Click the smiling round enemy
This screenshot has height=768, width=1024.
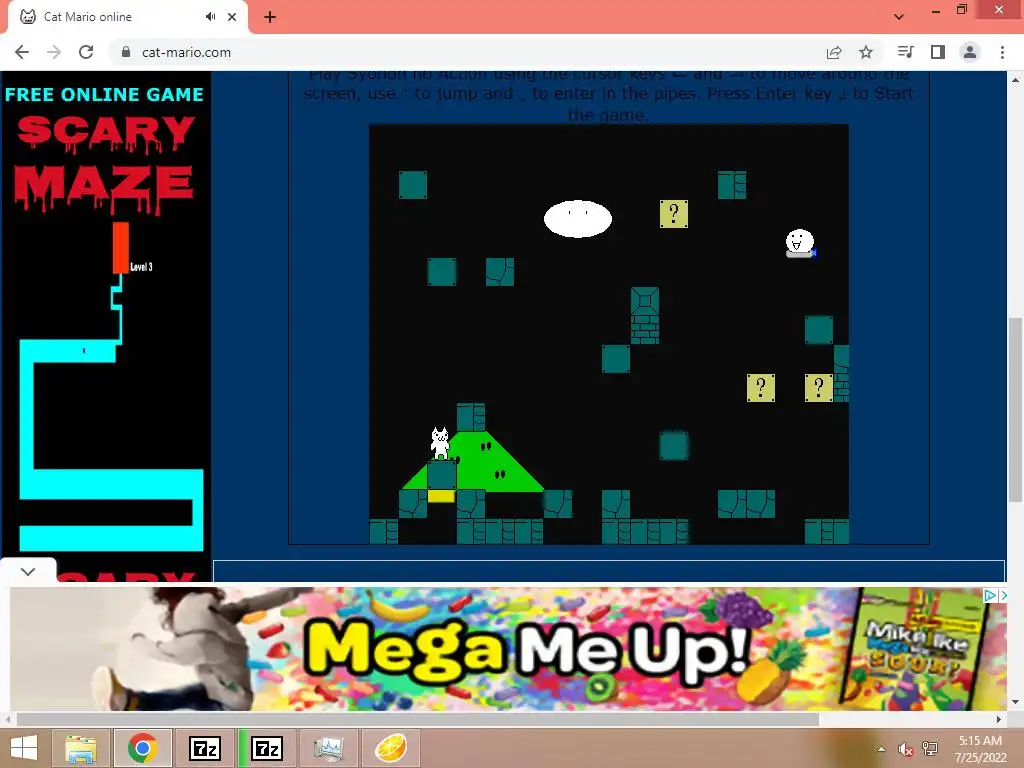(800, 244)
